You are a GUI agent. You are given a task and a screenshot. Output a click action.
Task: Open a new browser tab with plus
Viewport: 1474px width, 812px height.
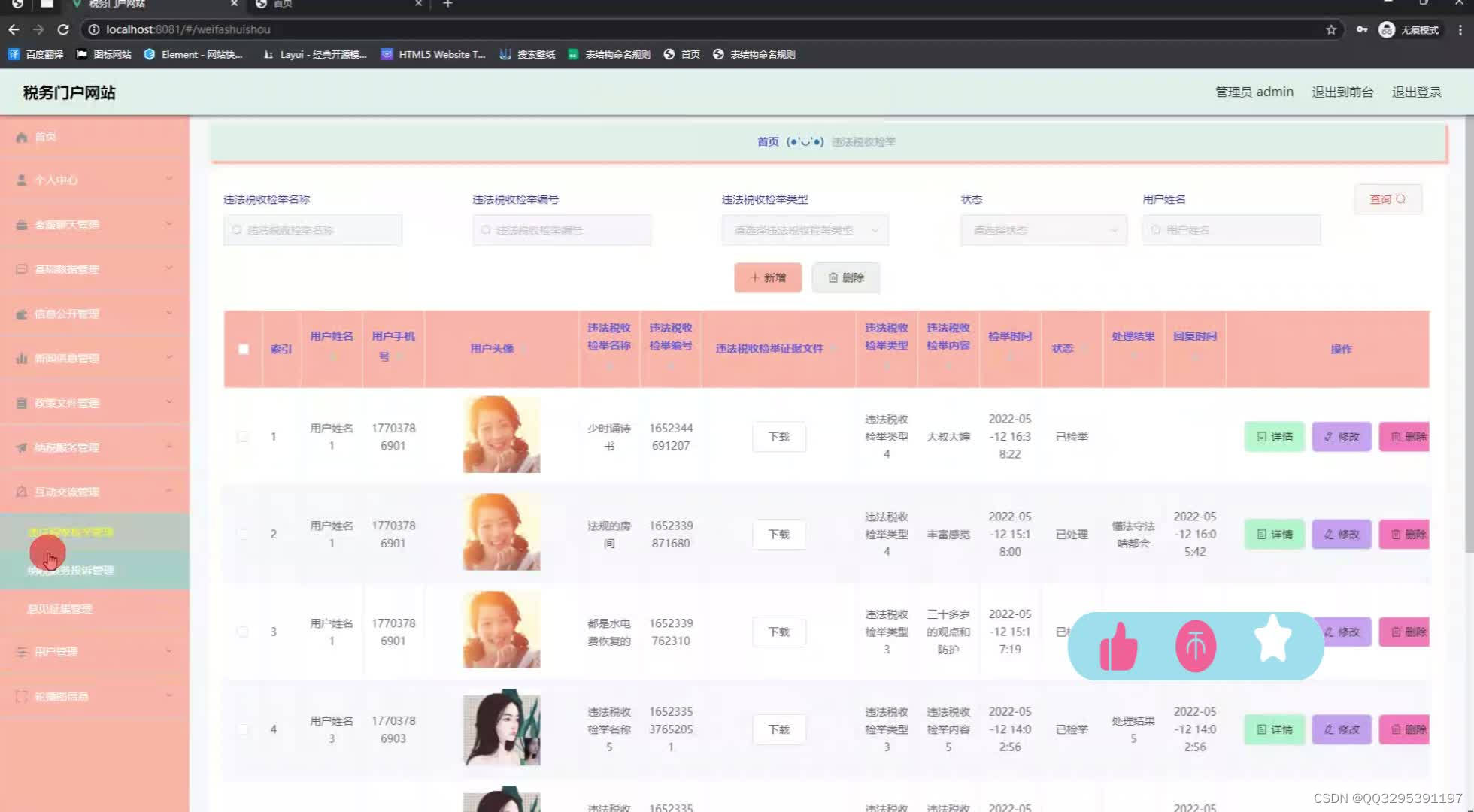pyautogui.click(x=447, y=4)
